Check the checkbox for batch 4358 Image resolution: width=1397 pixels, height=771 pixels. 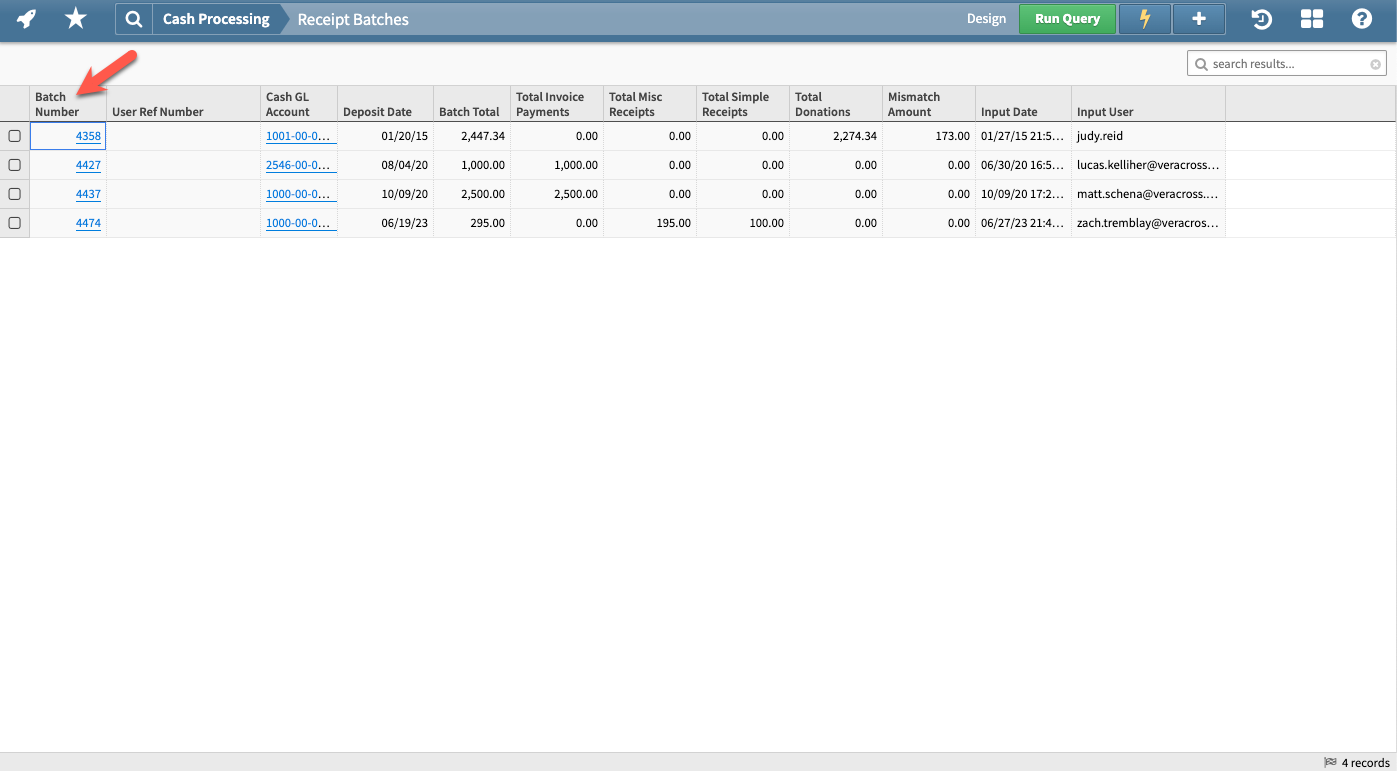coord(15,136)
